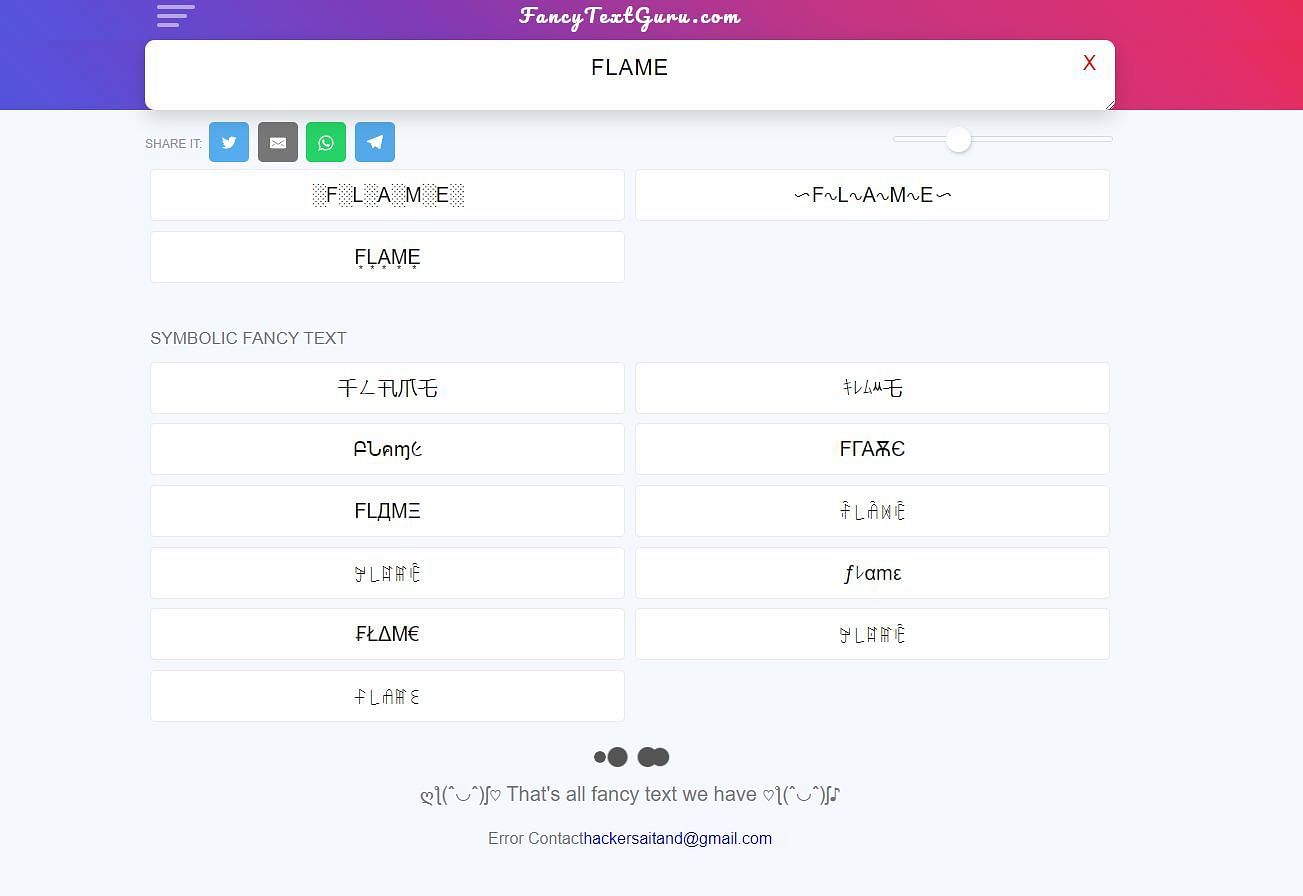Copy the symbolic style right of the first one
Screen dimensions: 1303x896
(x=872, y=388)
